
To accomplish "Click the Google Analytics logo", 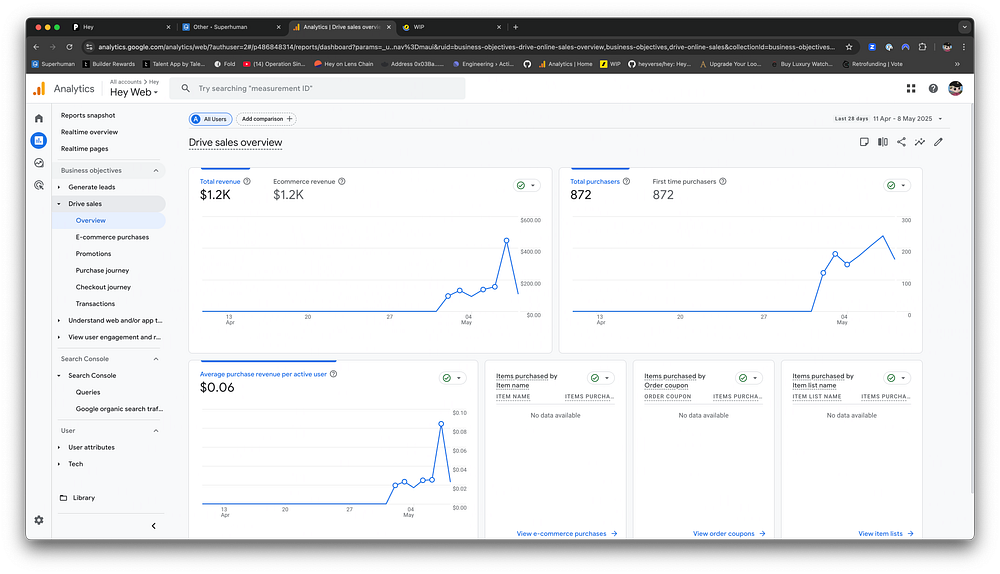I will (x=40, y=89).
